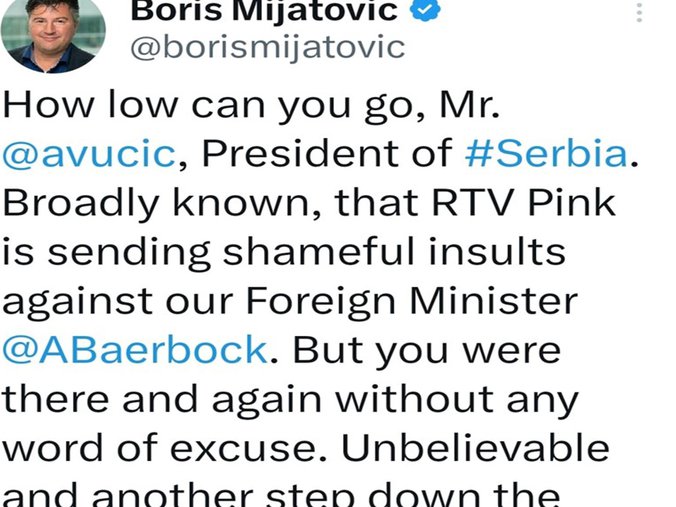This screenshot has height=507, width=676.
Task: Click the phrase "word of excuse"
Action: coord(158,448)
